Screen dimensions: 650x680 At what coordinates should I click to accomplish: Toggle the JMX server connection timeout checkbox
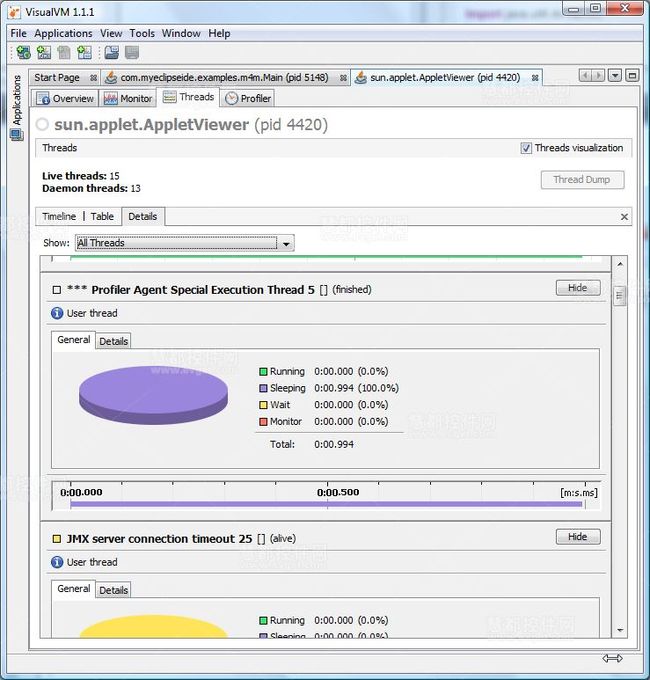(57, 539)
